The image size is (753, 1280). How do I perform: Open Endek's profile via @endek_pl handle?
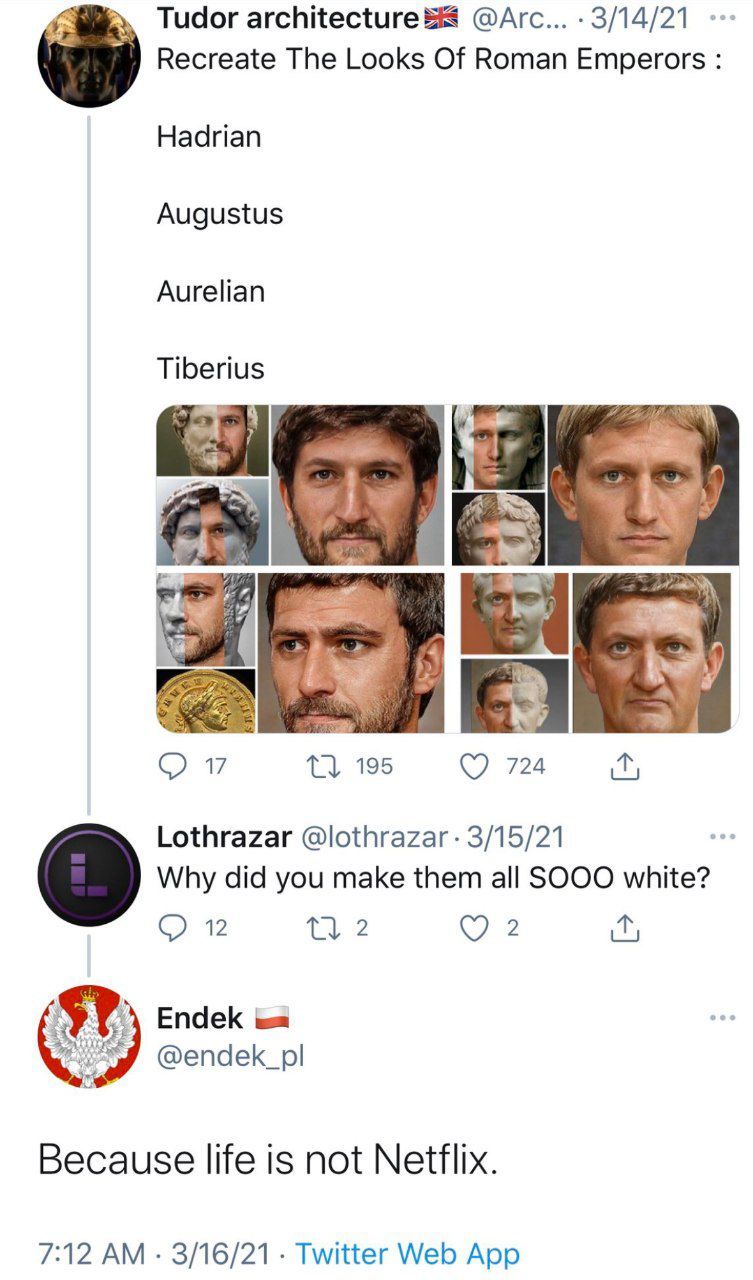pyautogui.click(x=230, y=1056)
